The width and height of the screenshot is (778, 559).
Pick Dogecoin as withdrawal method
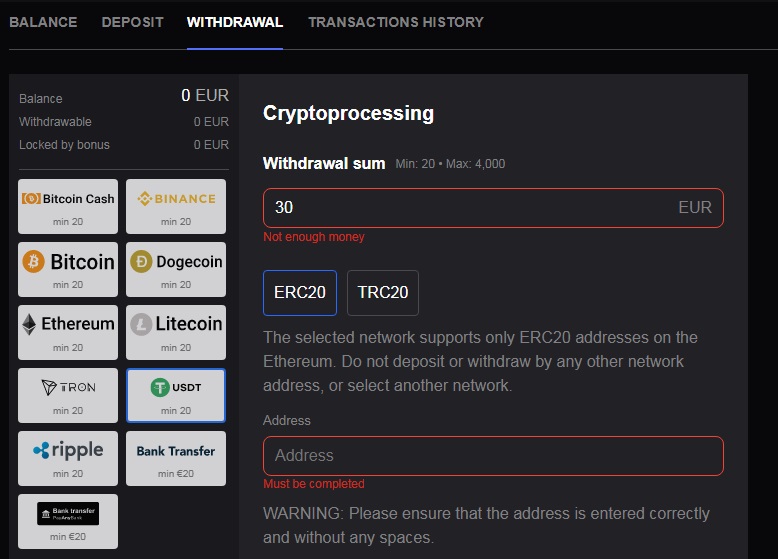pyautogui.click(x=176, y=269)
